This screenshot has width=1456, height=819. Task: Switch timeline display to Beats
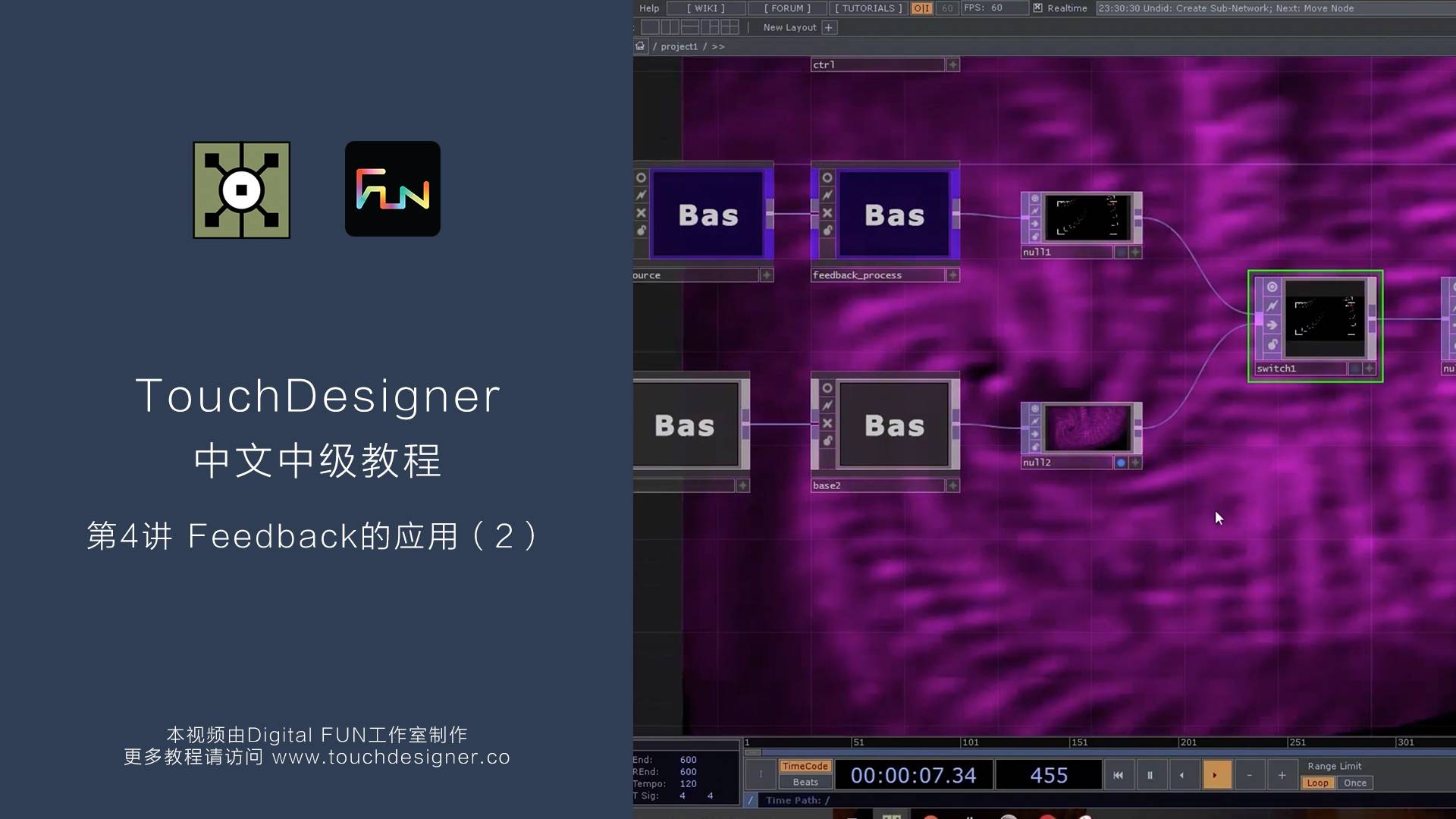tap(805, 783)
